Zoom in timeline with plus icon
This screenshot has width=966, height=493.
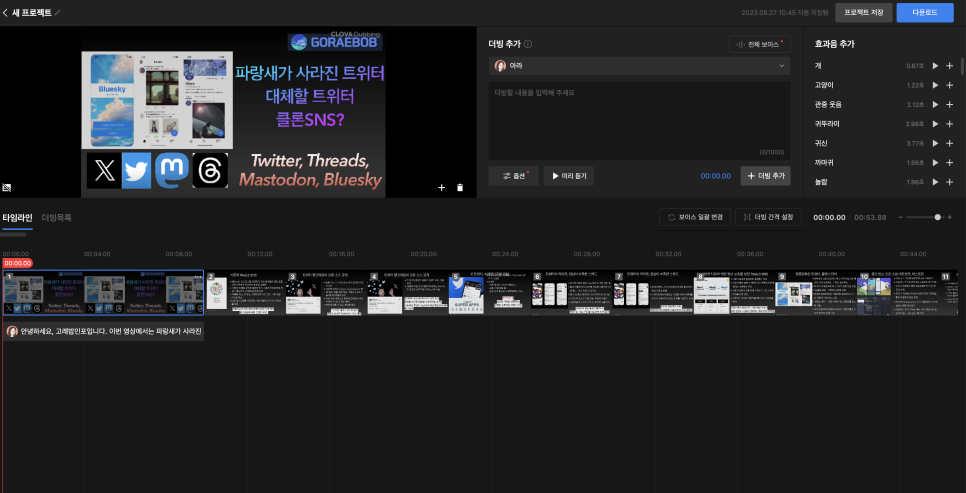pyautogui.click(x=949, y=218)
